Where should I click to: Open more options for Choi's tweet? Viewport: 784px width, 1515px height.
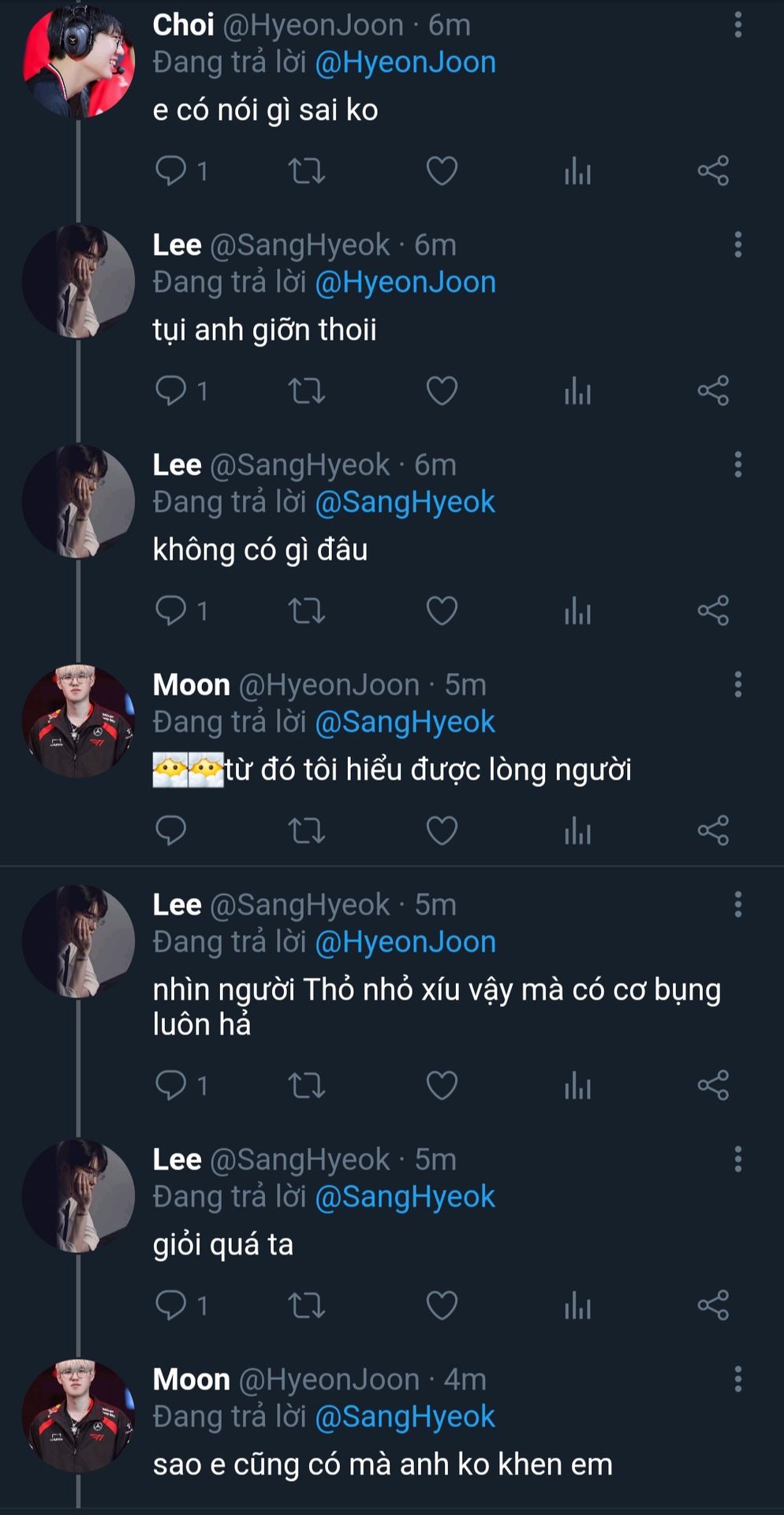pos(738,25)
